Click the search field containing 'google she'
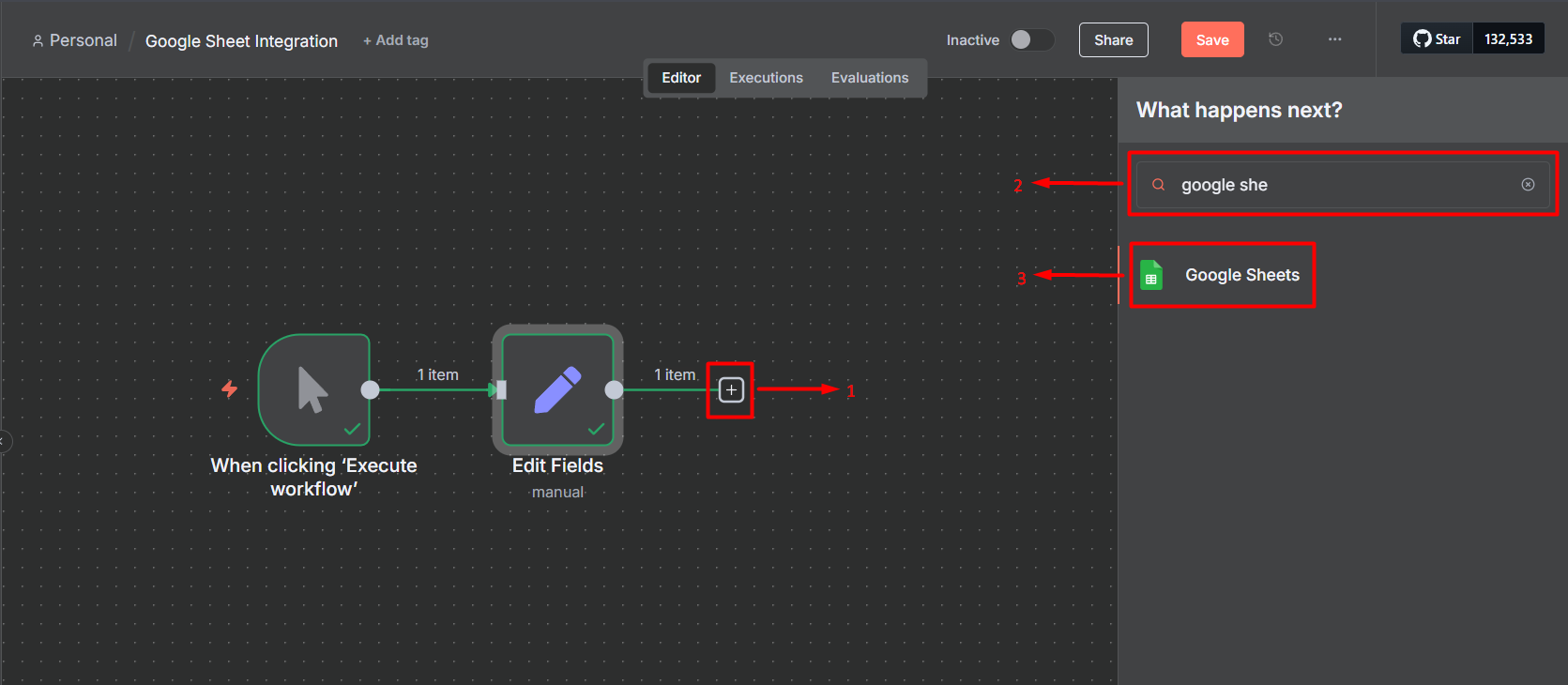This screenshot has height=685, width=1568. [1343, 185]
